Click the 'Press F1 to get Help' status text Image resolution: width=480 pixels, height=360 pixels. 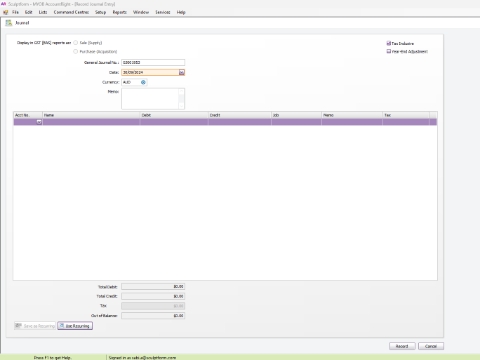[52, 357]
